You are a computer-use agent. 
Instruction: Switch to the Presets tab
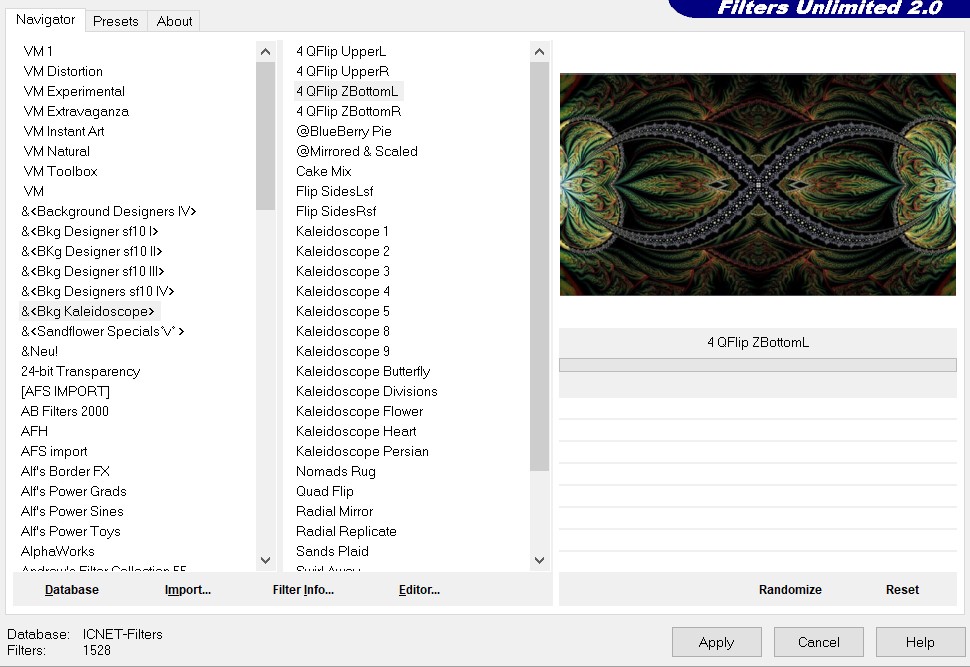coord(115,21)
